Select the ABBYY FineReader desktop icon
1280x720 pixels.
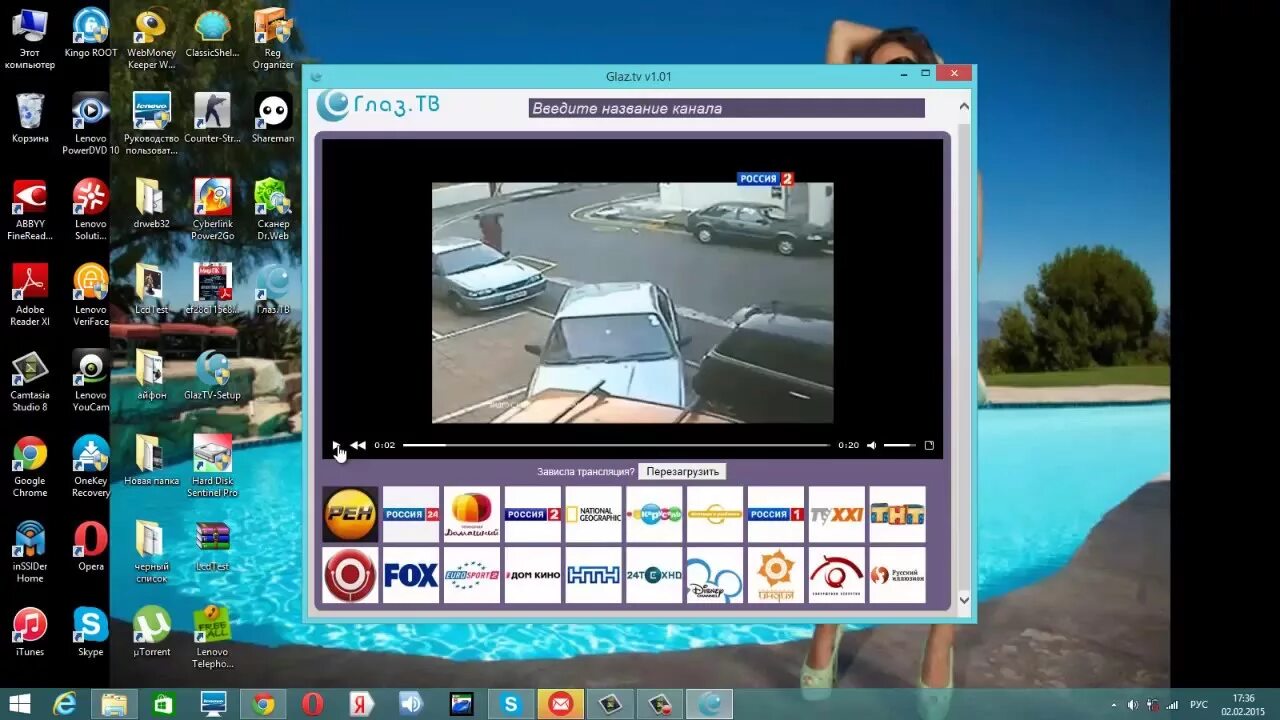30,210
